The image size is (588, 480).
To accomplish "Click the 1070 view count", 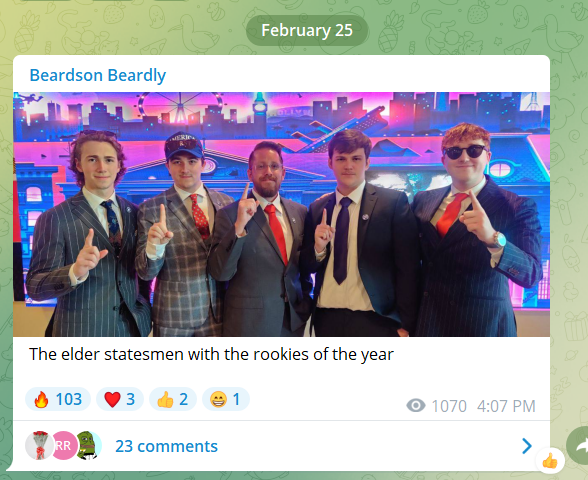I will pos(449,406).
